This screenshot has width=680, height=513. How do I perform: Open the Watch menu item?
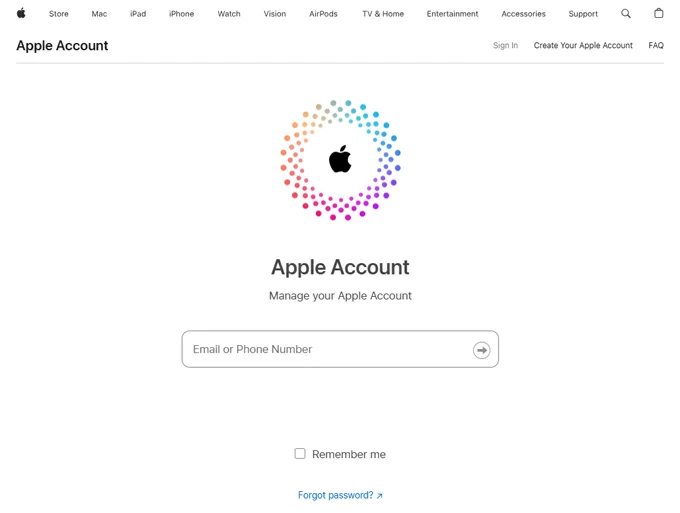pos(229,14)
